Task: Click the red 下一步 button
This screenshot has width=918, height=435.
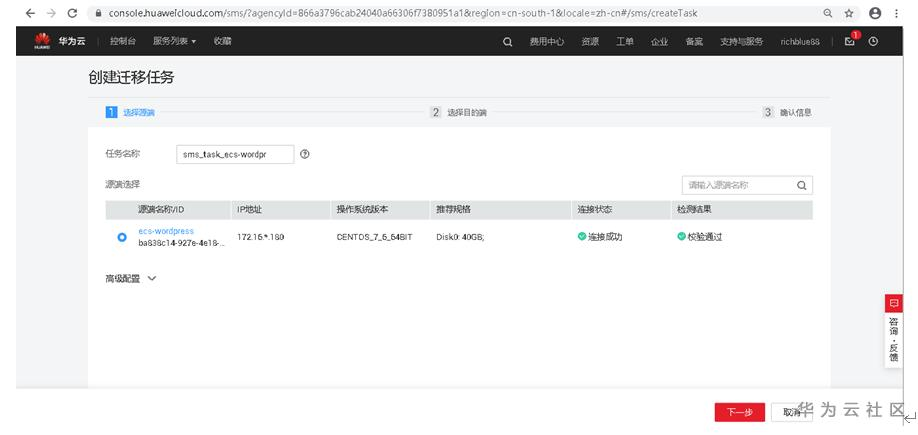Action: 739,412
